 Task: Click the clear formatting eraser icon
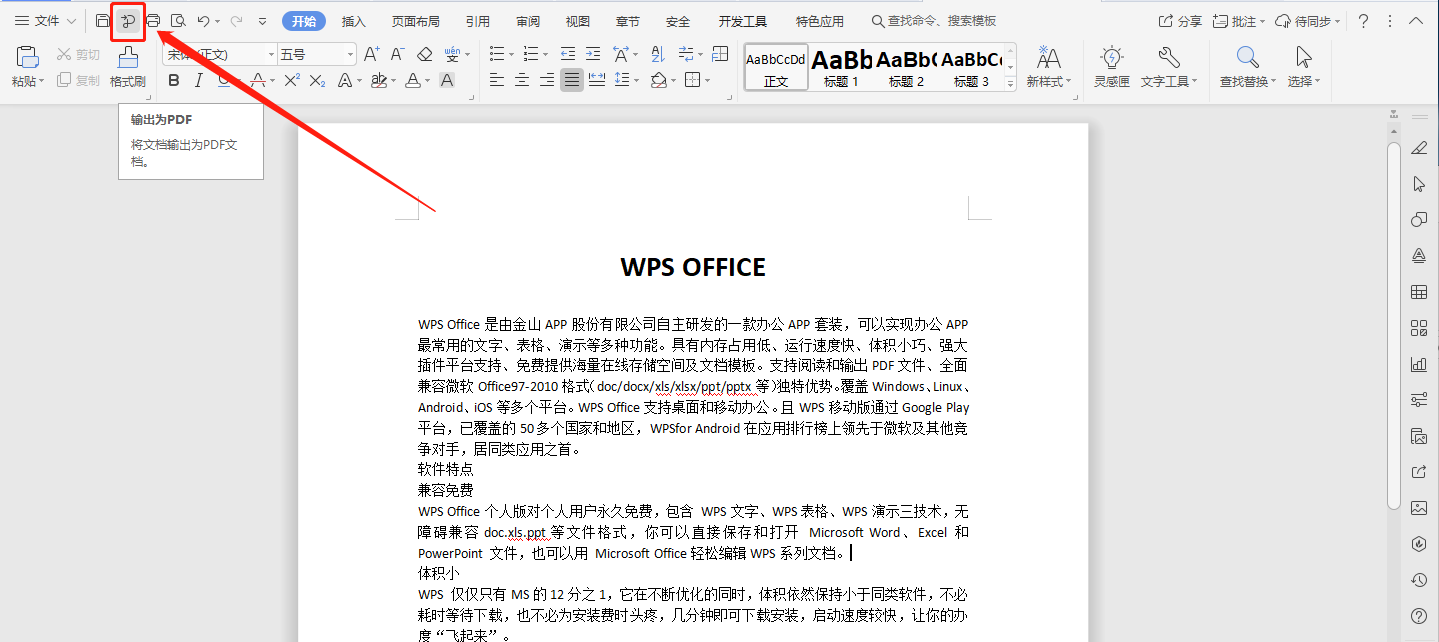425,55
